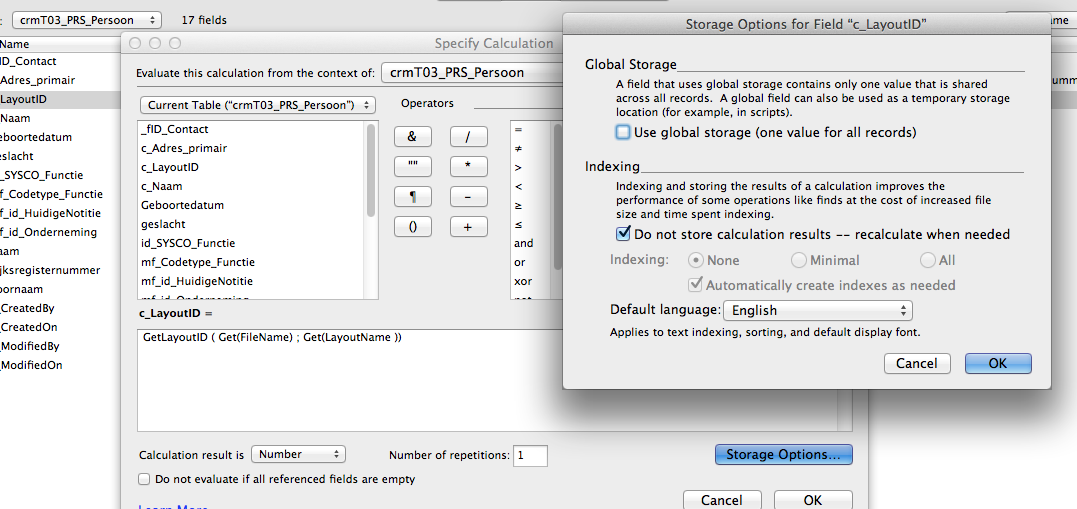Select Adres_primair row in Manage Database list
This screenshot has height=509, width=1077.
pyautogui.click(x=60, y=80)
